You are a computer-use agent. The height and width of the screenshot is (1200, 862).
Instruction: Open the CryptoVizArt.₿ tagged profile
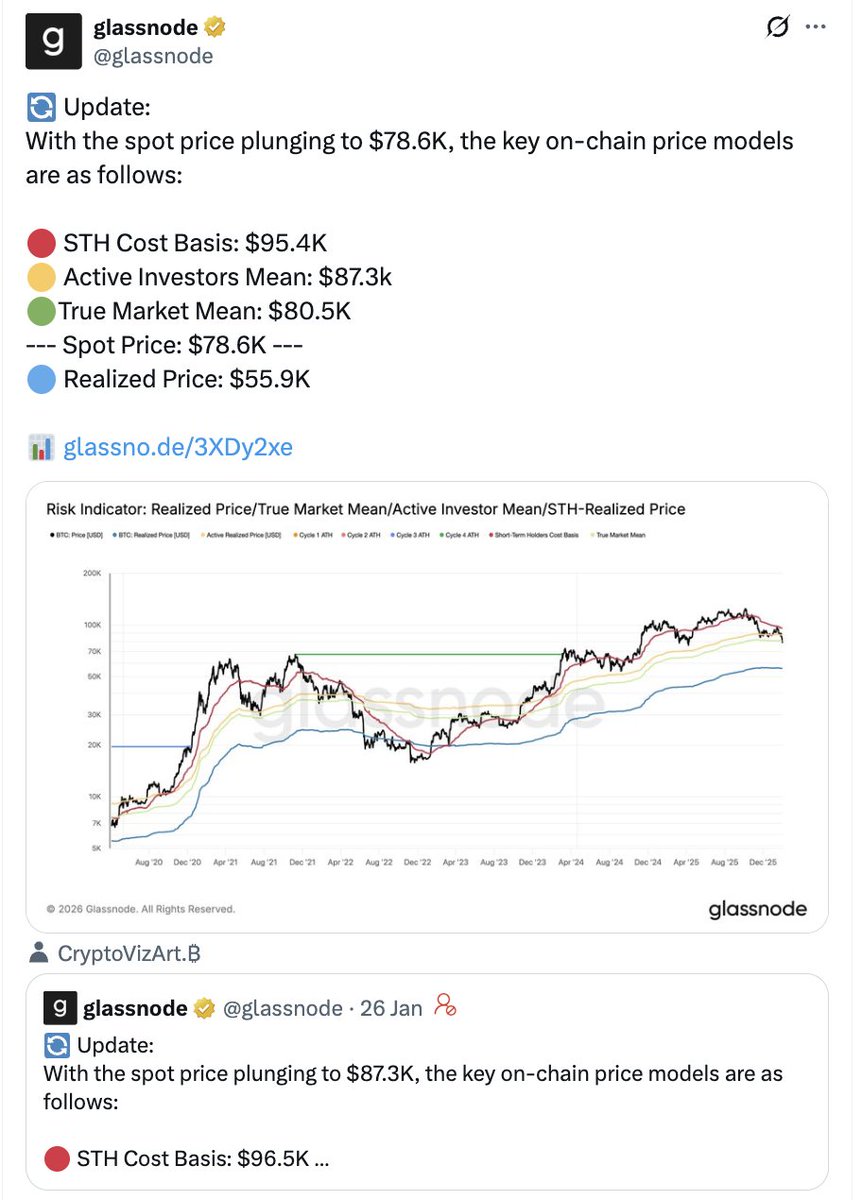(129, 953)
